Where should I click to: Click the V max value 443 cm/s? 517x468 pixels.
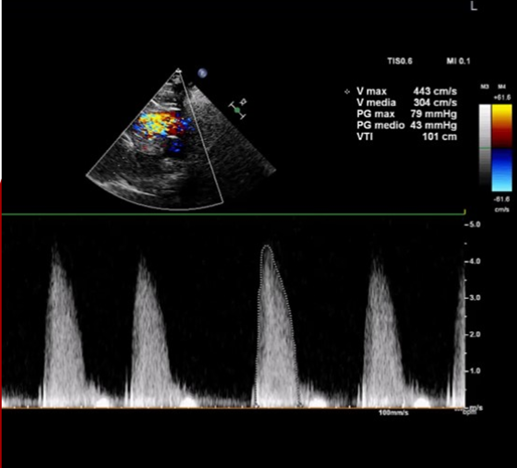click(435, 91)
